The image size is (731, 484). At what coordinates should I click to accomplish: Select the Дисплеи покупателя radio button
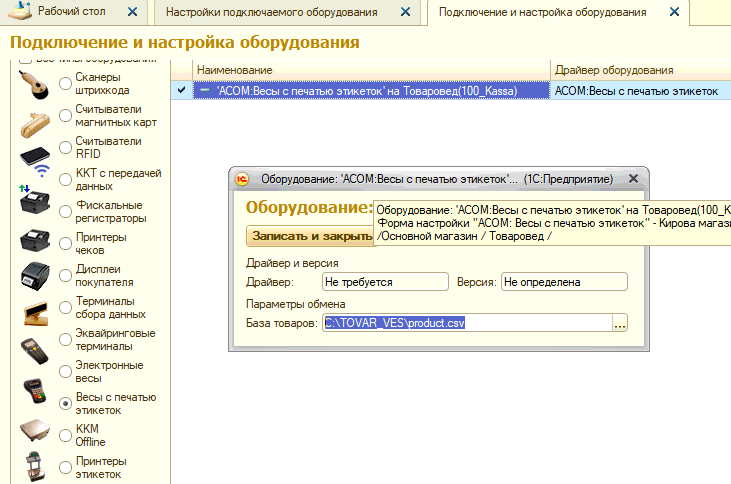[65, 276]
